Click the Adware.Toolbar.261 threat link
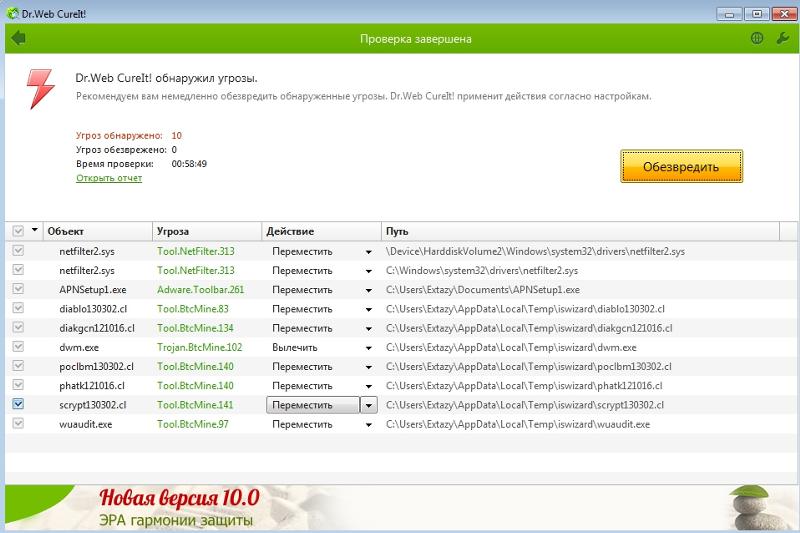800x533 pixels. coord(201,290)
